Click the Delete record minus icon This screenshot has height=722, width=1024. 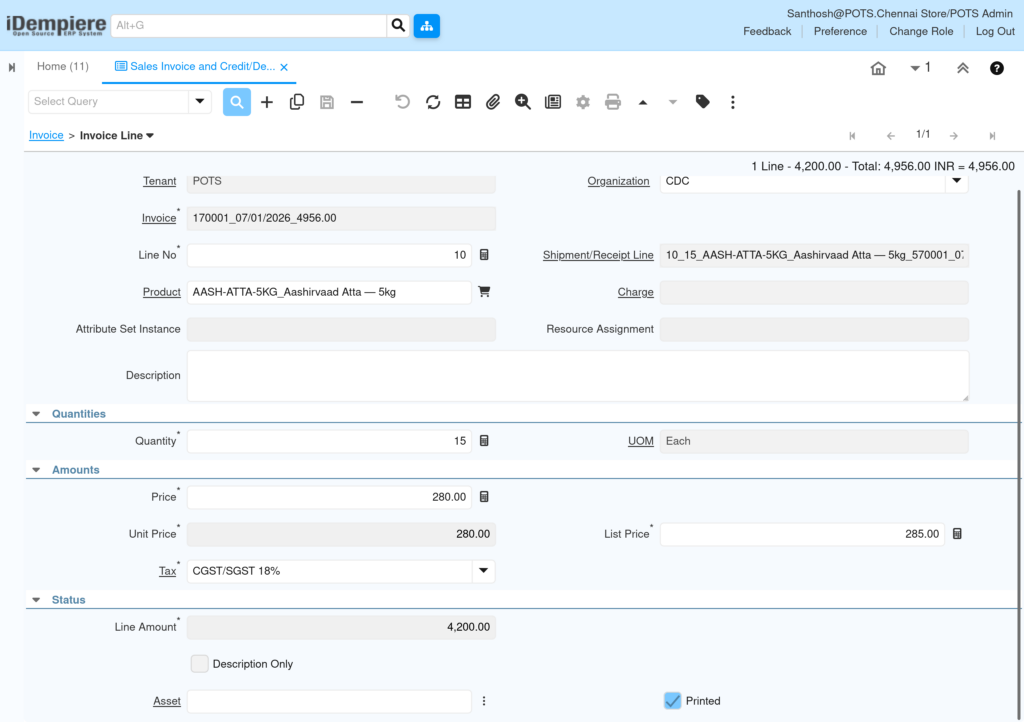(x=357, y=102)
